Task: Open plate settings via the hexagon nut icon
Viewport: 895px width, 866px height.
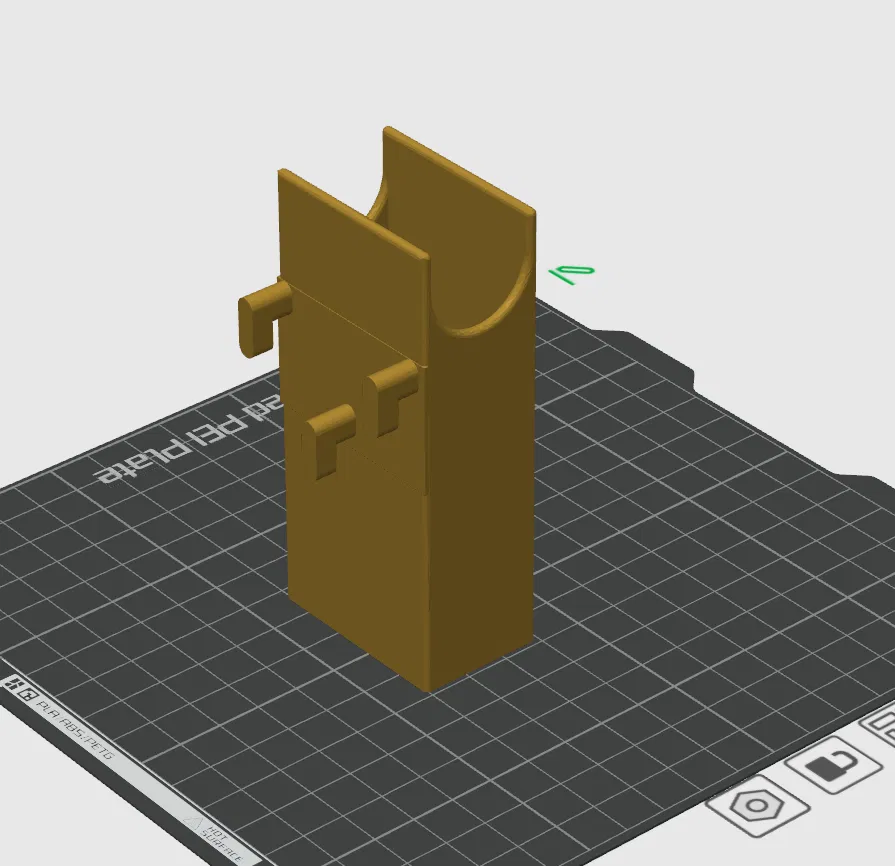Action: pyautogui.click(x=758, y=805)
